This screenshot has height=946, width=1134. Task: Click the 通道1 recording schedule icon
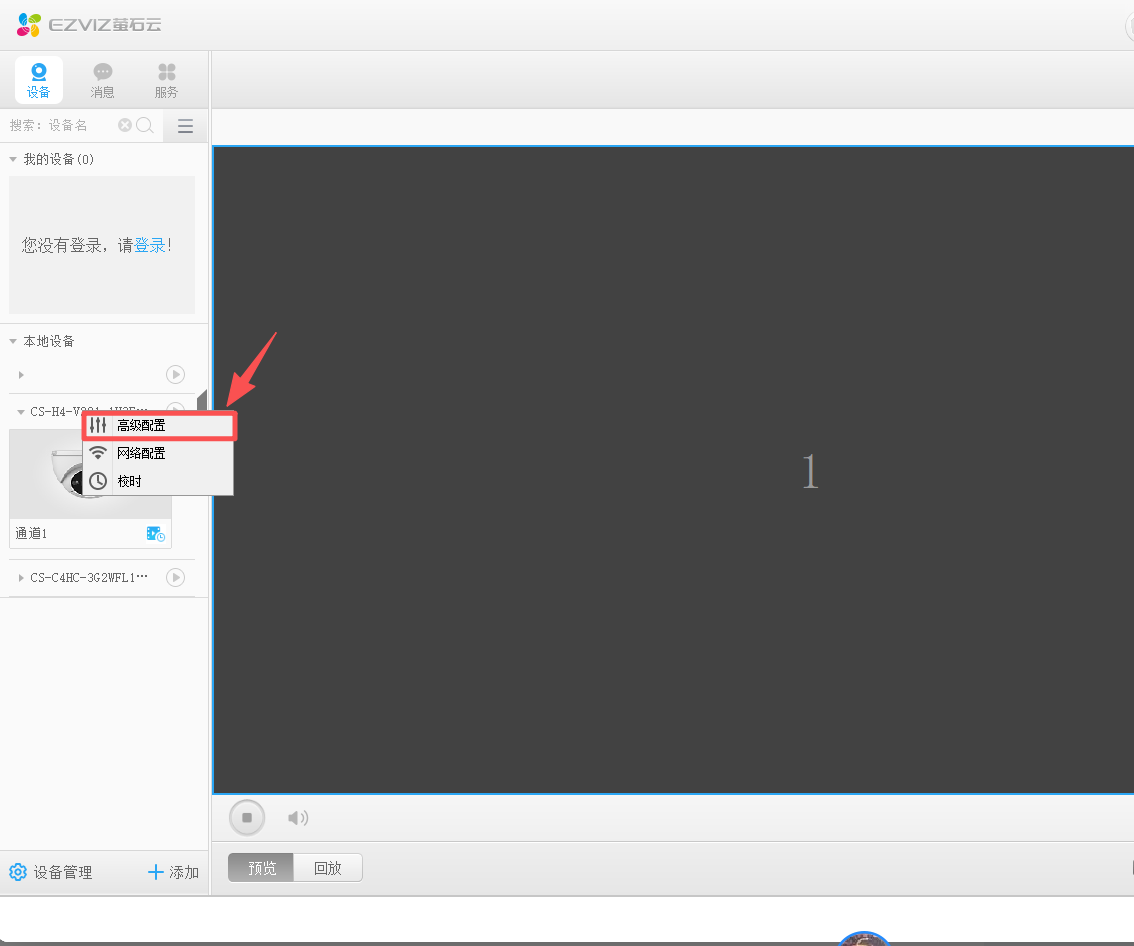(x=155, y=534)
